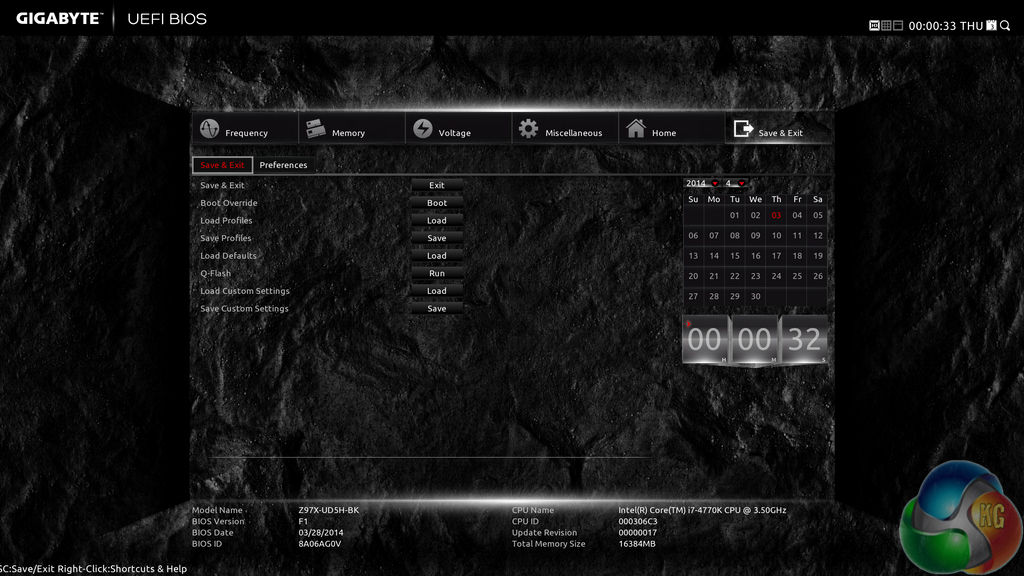Screen dimensions: 1024x576
Task: Click the i7-4770K CPU name value
Action: (702, 510)
